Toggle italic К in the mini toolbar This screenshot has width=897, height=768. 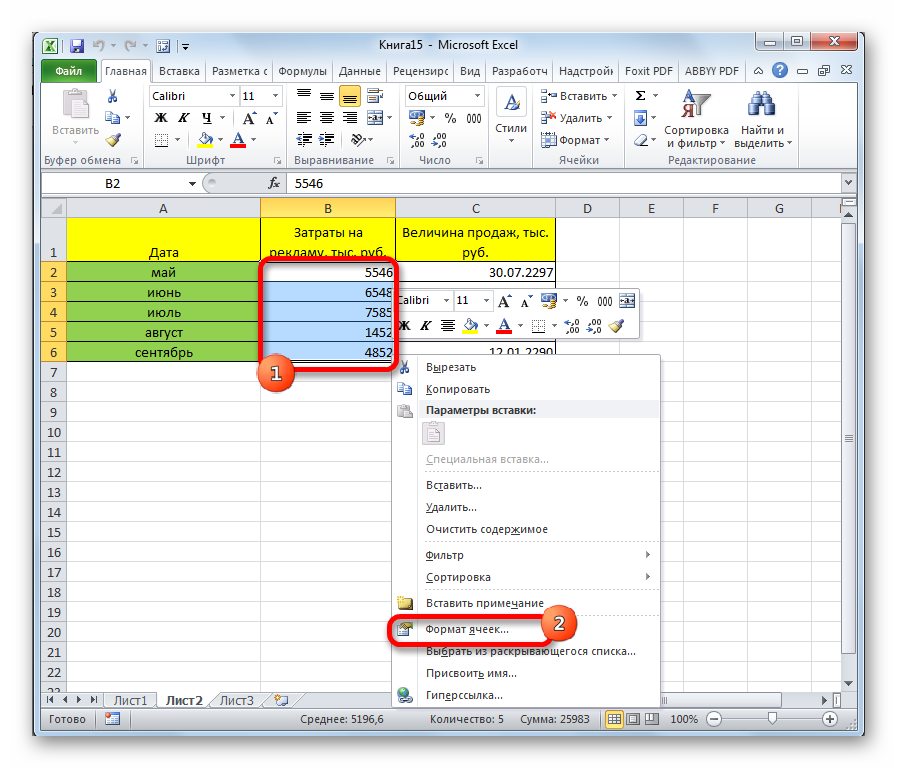click(426, 325)
